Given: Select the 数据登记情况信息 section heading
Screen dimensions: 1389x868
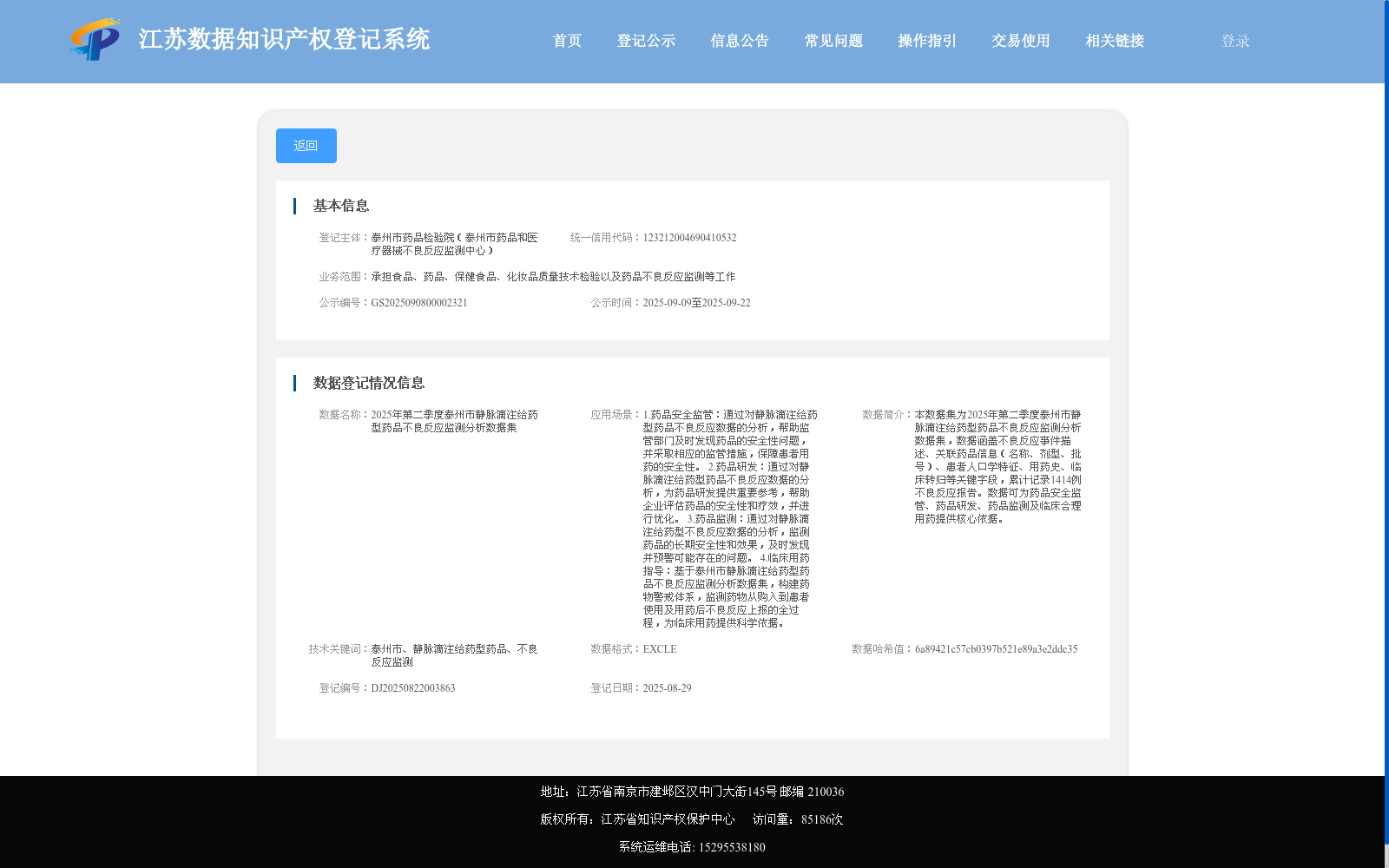Looking at the screenshot, I should pyautogui.click(x=369, y=383).
